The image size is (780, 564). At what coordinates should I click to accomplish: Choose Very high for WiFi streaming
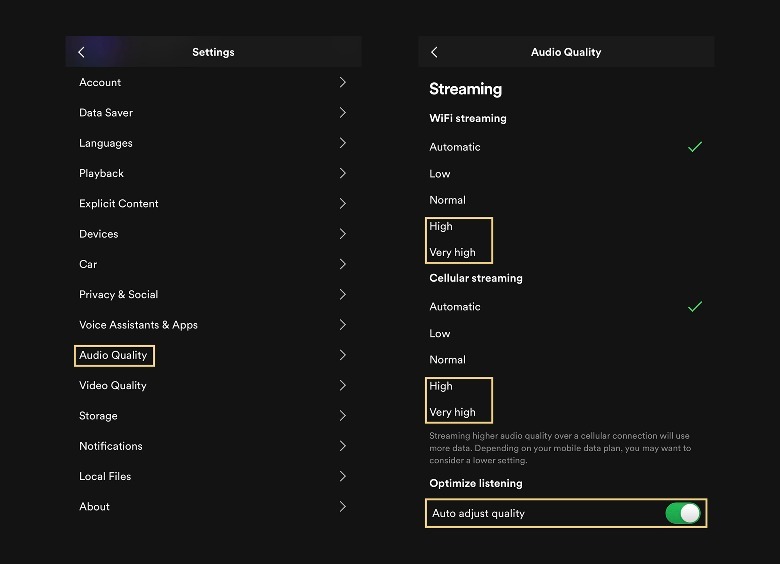(x=452, y=253)
